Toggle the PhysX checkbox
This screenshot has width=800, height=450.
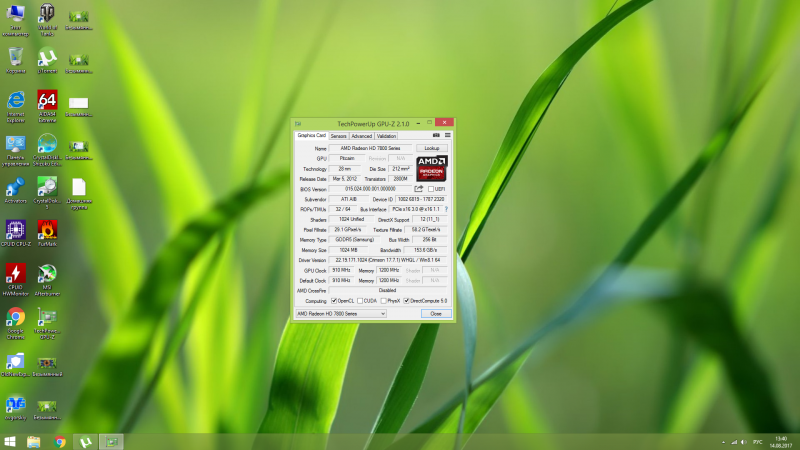pos(384,301)
